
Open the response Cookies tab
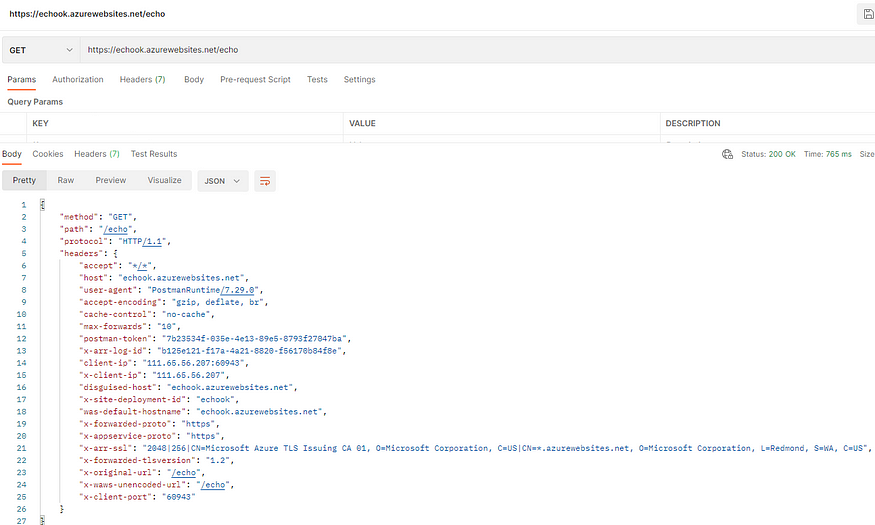tap(47, 154)
